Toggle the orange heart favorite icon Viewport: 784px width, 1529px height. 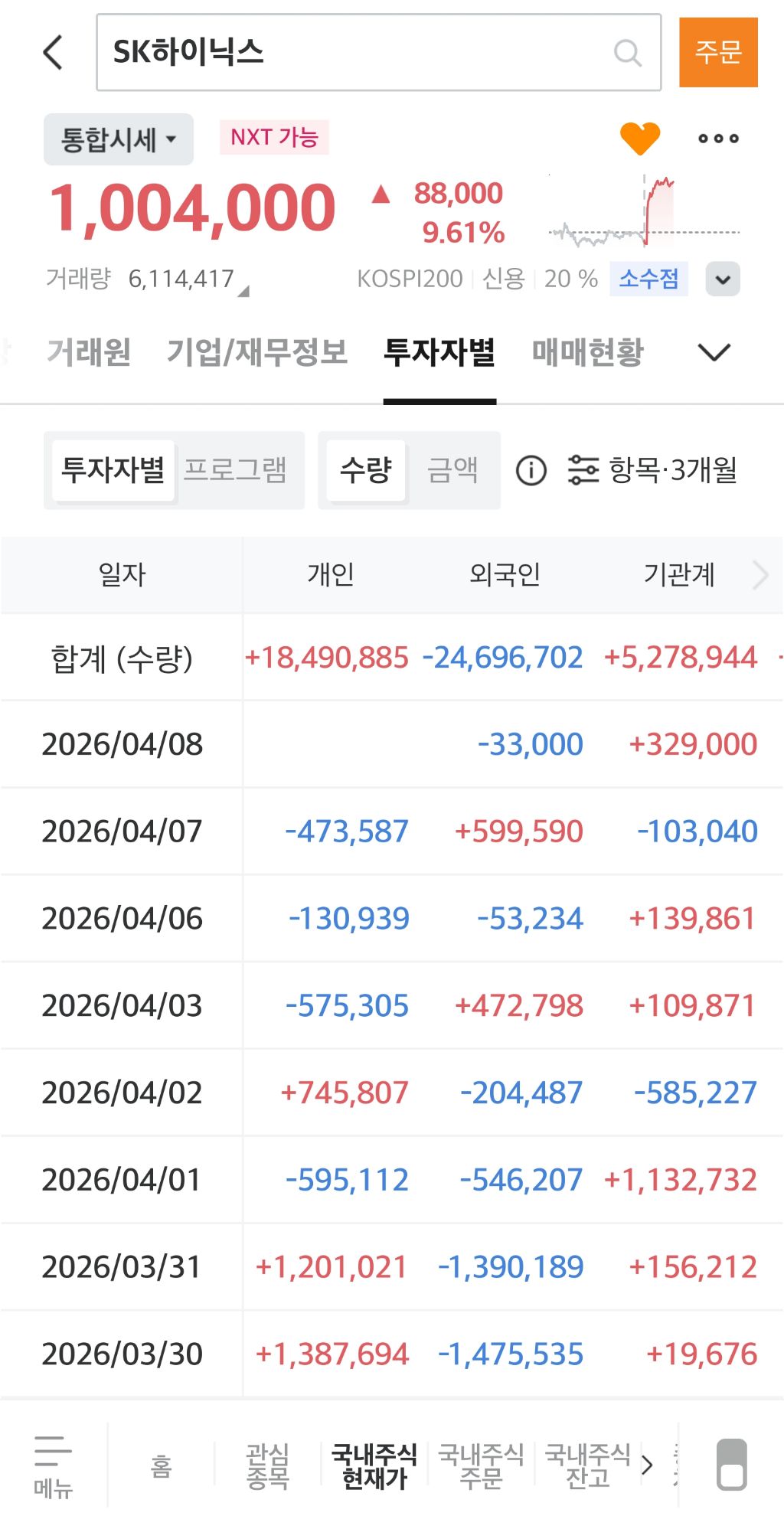640,139
